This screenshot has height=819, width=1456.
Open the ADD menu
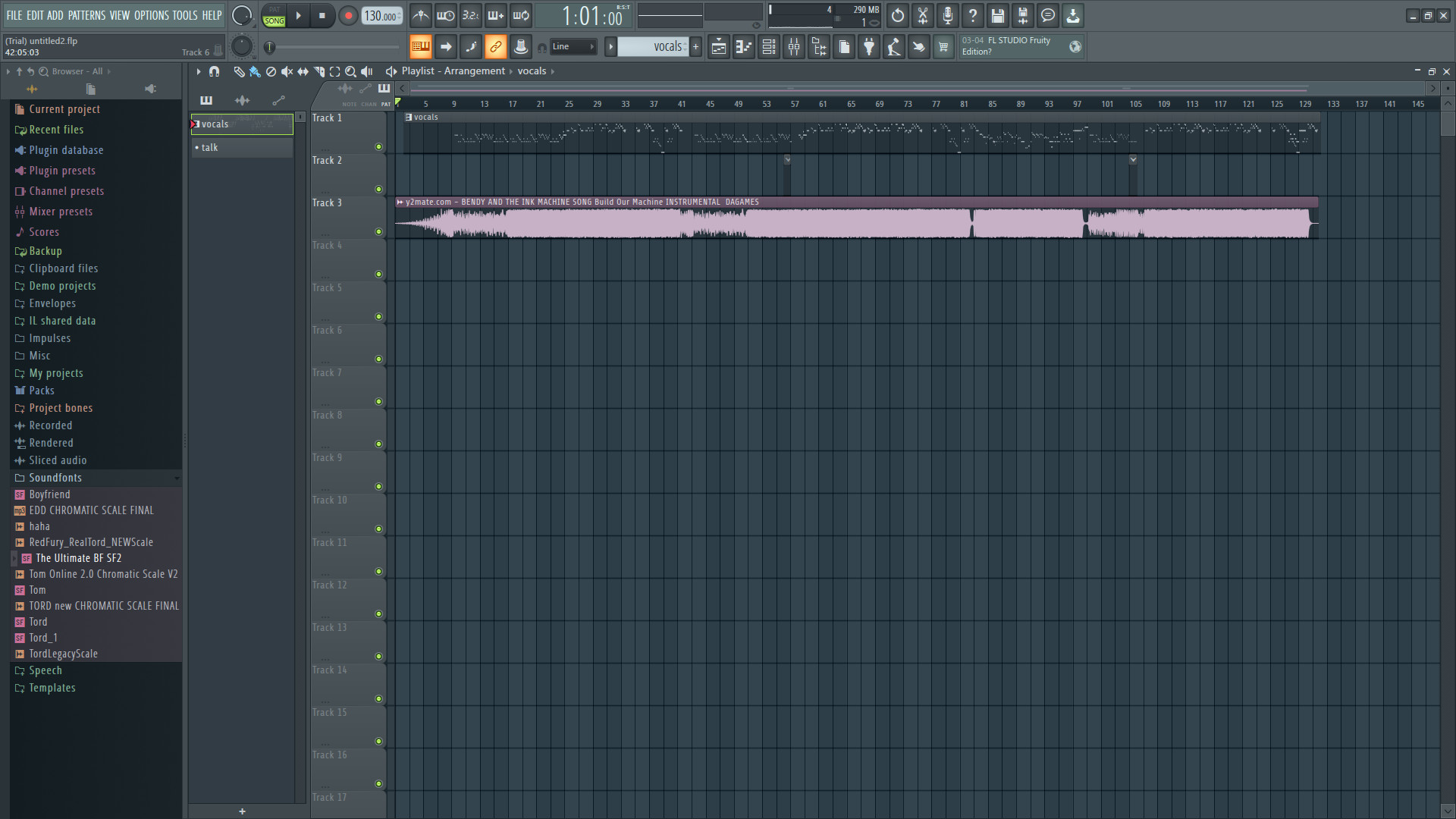click(x=55, y=15)
